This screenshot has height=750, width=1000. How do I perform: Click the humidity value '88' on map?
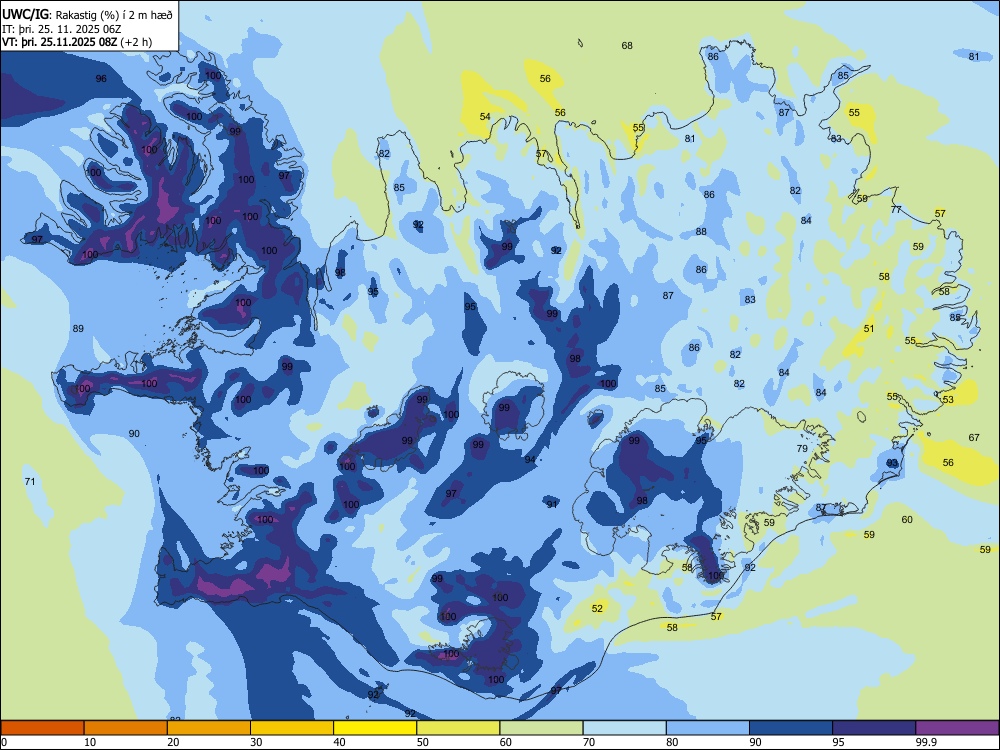click(701, 232)
